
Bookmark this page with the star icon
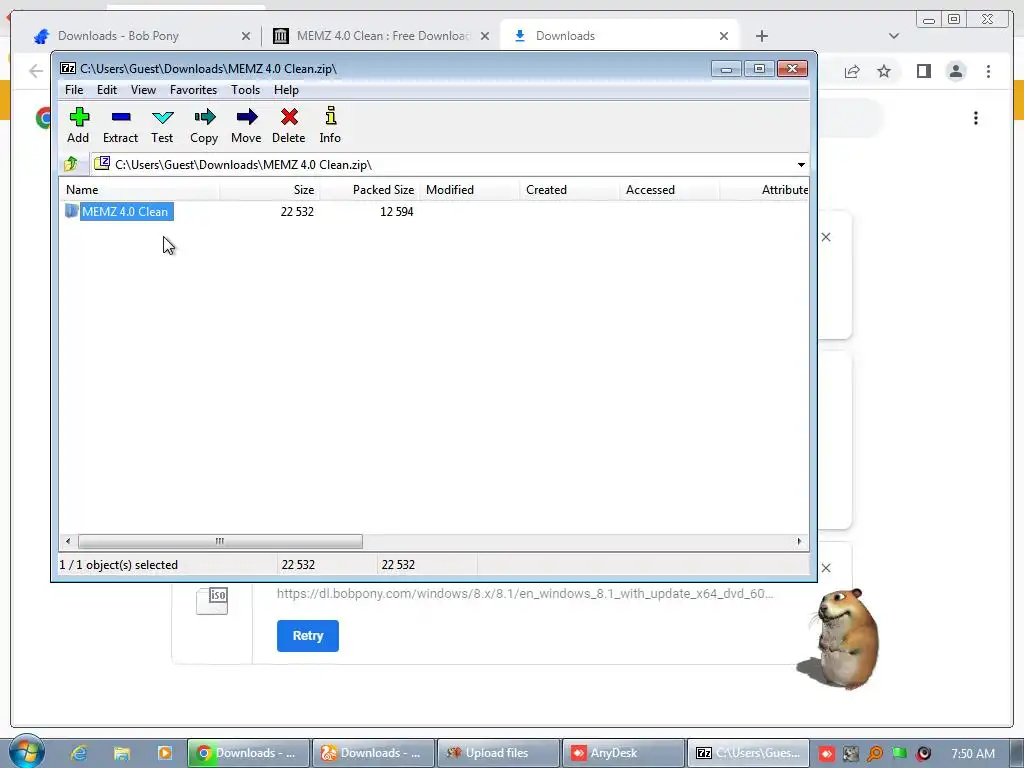coord(884,71)
